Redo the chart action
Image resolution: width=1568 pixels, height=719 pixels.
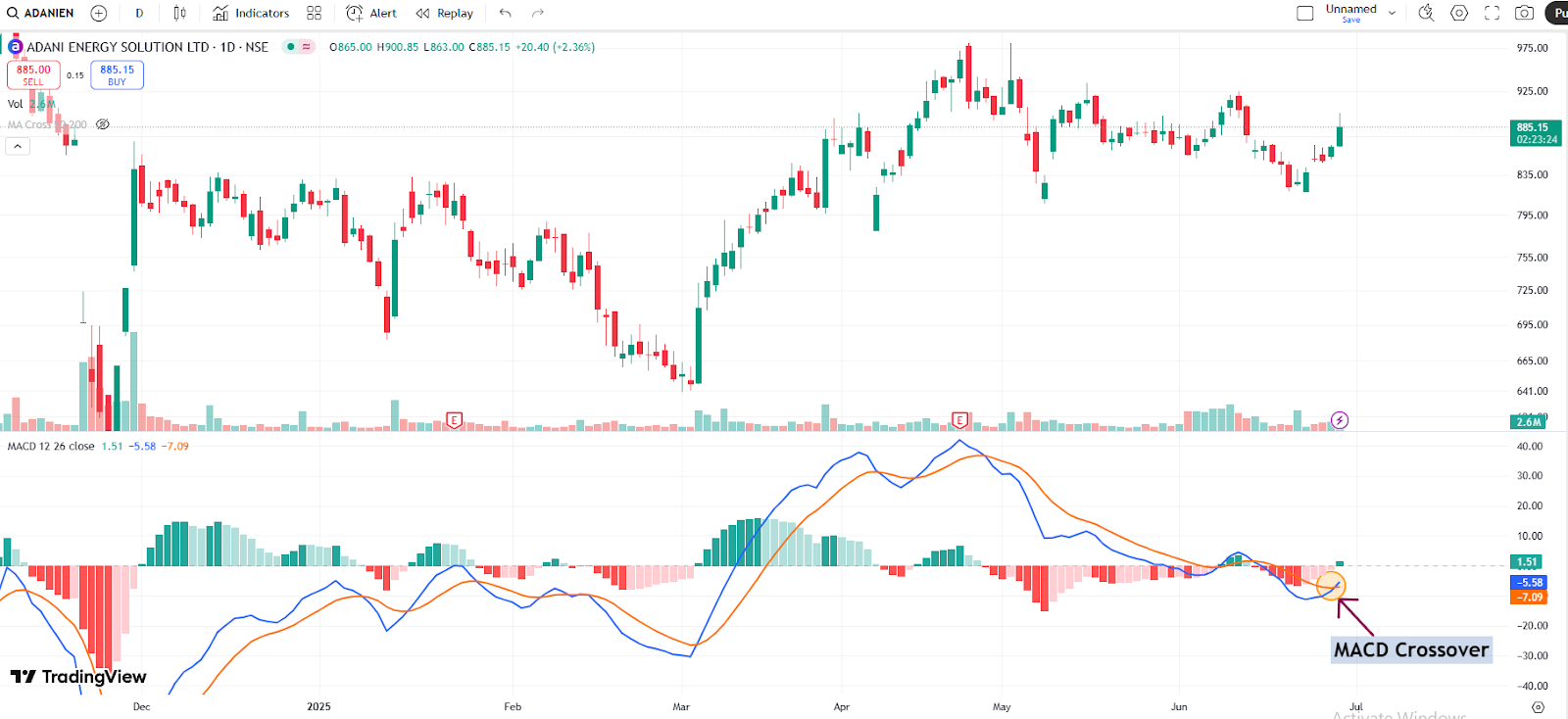pos(537,13)
